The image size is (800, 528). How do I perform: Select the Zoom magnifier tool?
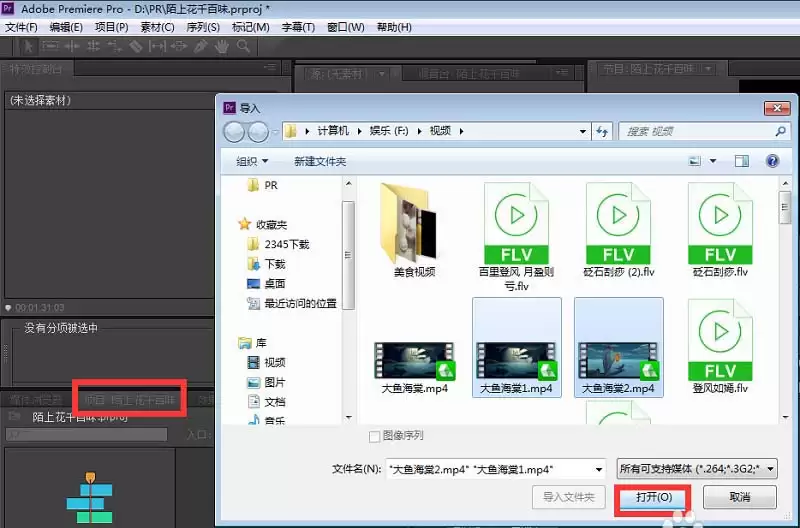click(243, 46)
